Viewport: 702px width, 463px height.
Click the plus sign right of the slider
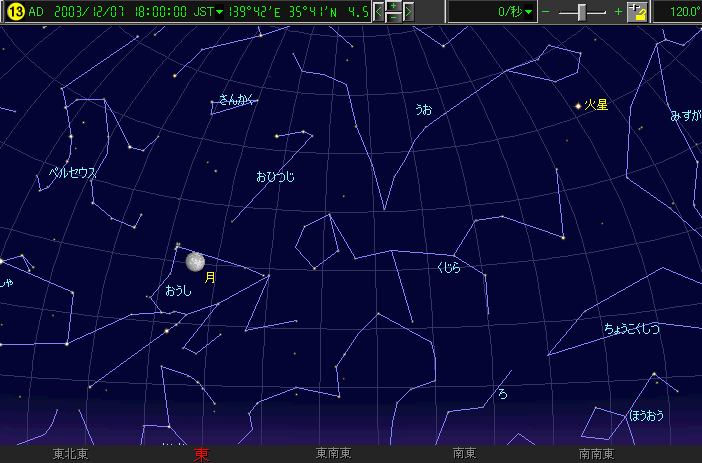point(618,12)
